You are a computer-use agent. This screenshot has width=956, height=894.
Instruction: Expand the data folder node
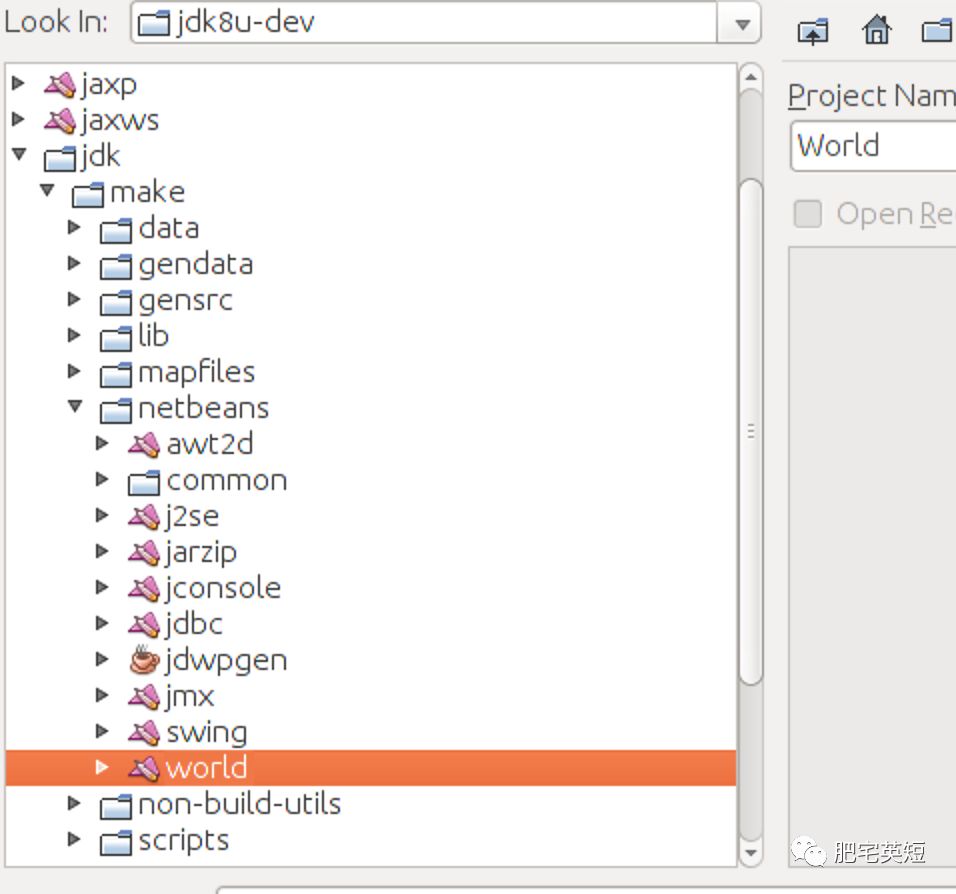[x=74, y=227]
